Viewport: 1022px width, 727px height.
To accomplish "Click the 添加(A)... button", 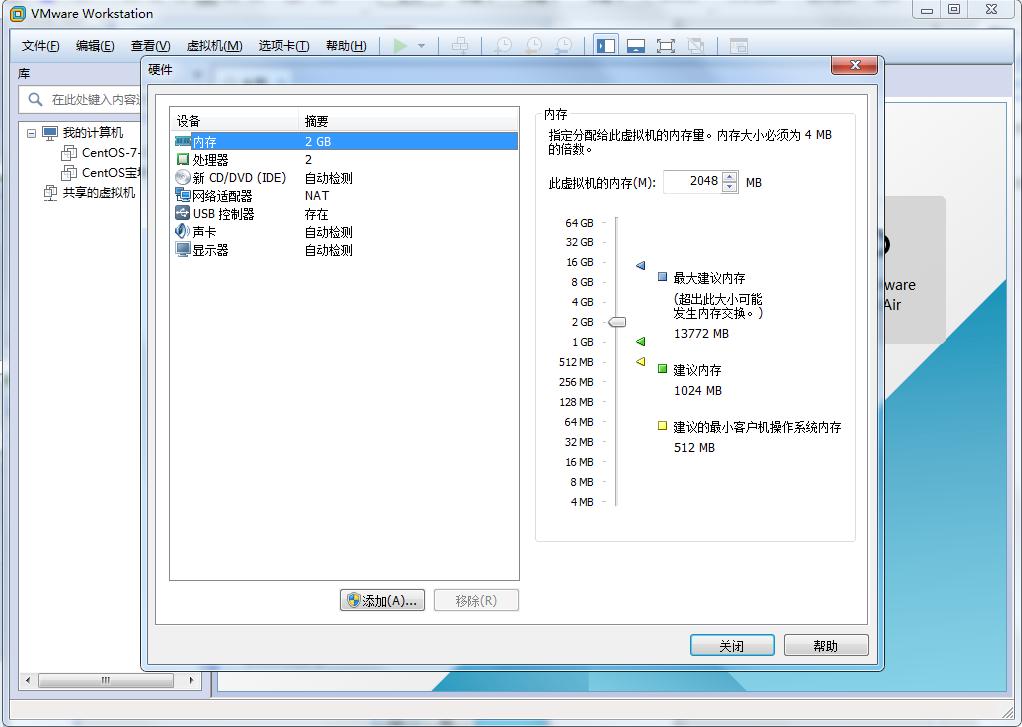I will point(382,601).
